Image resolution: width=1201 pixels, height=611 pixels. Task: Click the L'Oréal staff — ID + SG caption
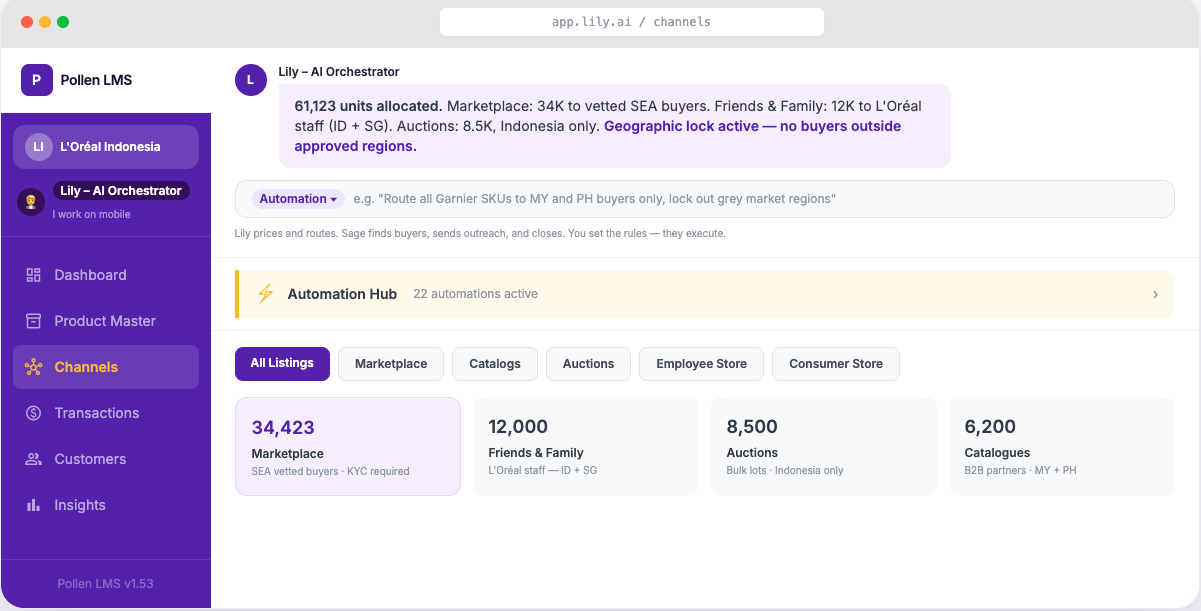click(543, 471)
